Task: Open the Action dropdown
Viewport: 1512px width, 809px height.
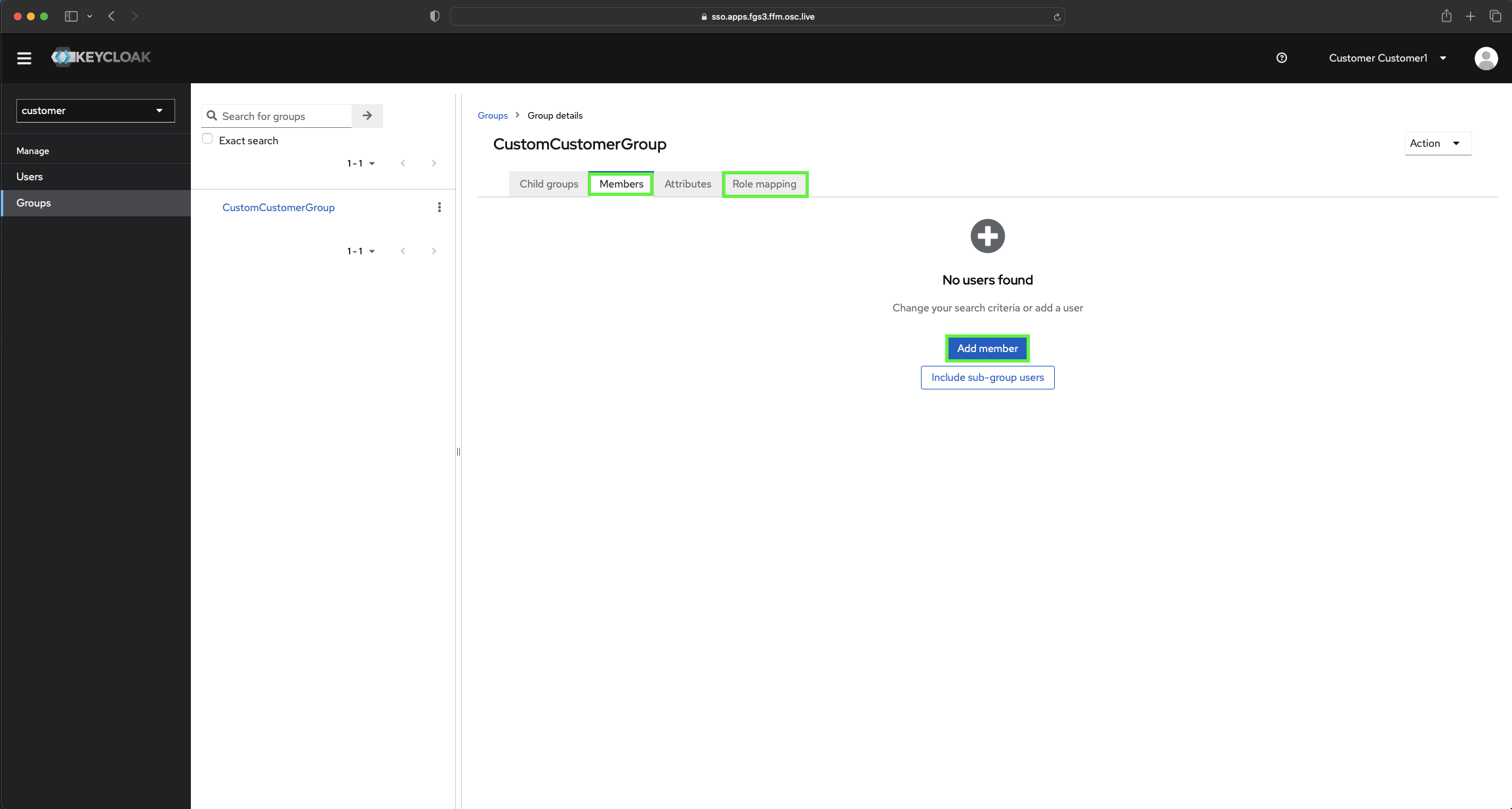Action: pyautogui.click(x=1437, y=143)
